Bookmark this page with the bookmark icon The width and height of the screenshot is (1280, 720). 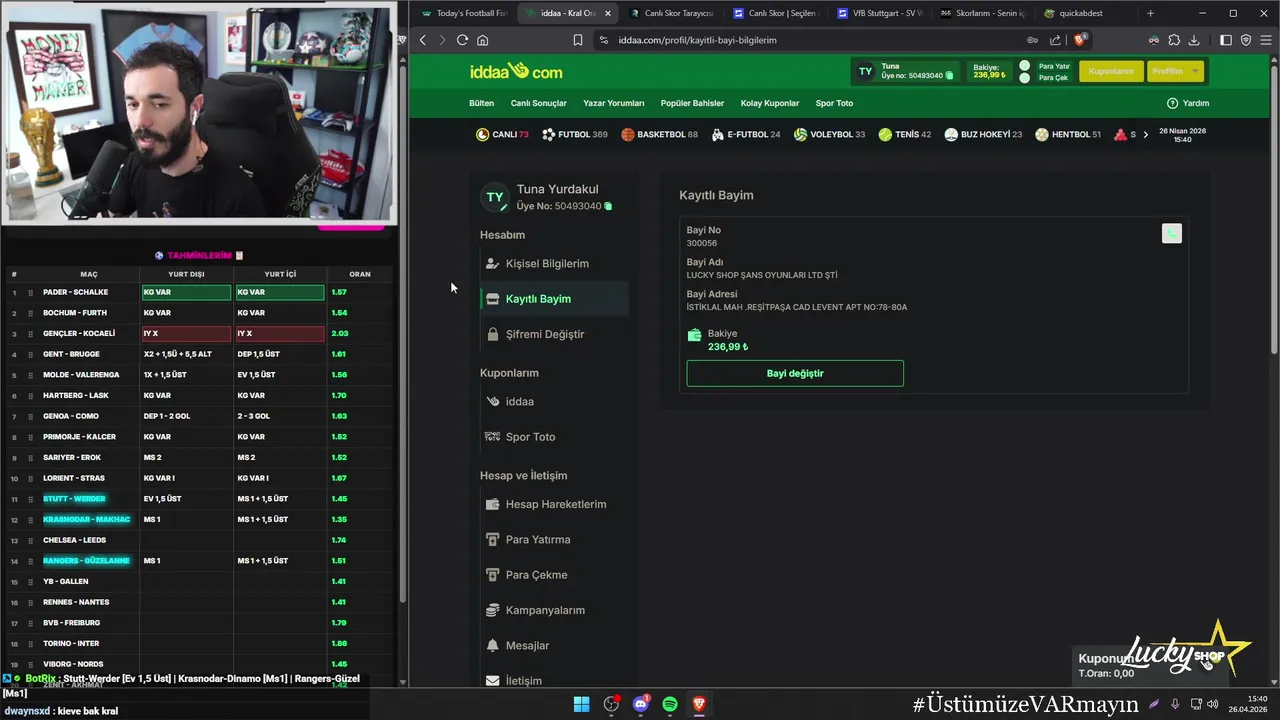578,40
